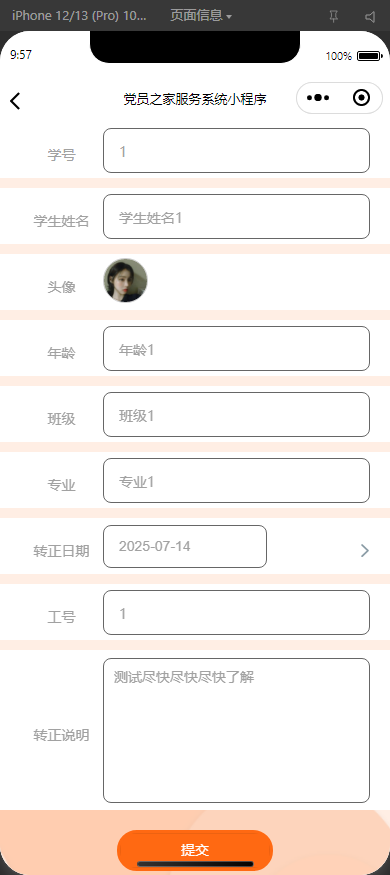This screenshot has width=390, height=875.
Task: Focus the 专业 input field
Action: tap(237, 480)
